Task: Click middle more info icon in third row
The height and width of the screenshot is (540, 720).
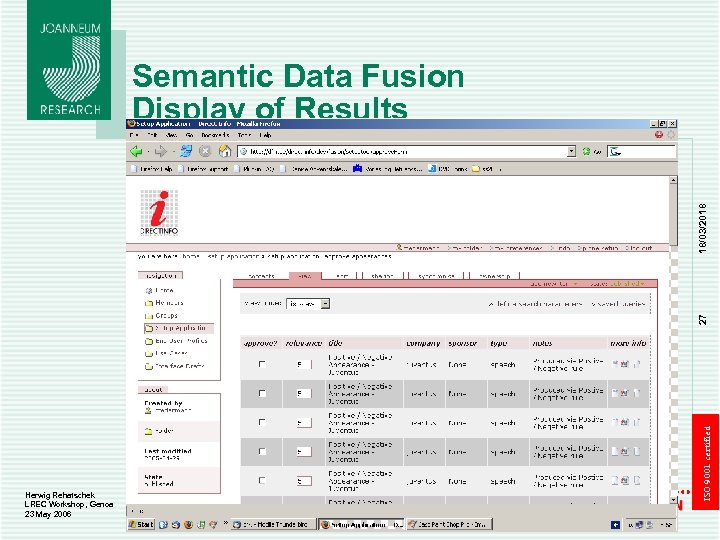Action: [x=625, y=422]
